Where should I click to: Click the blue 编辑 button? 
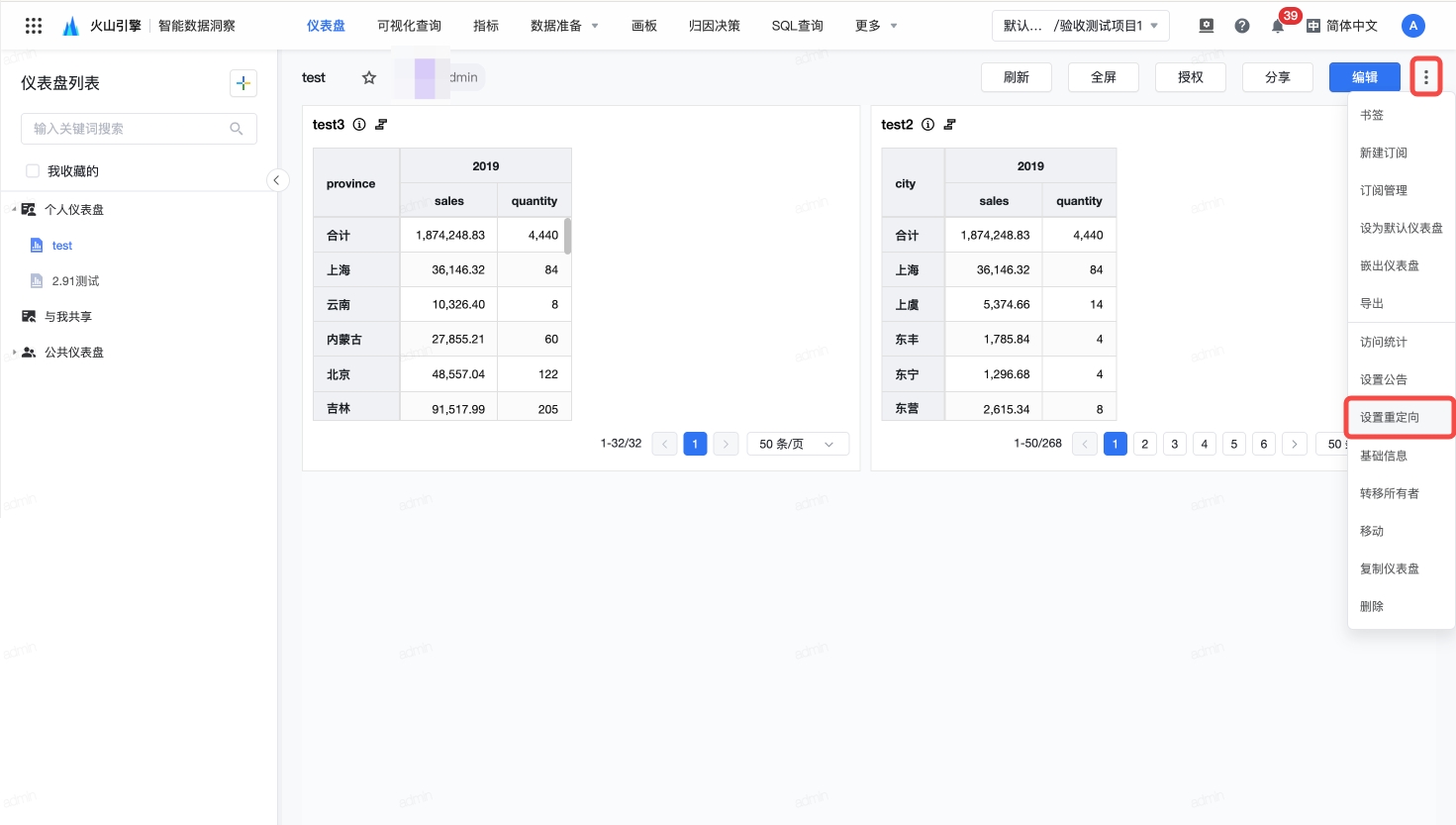click(1364, 77)
